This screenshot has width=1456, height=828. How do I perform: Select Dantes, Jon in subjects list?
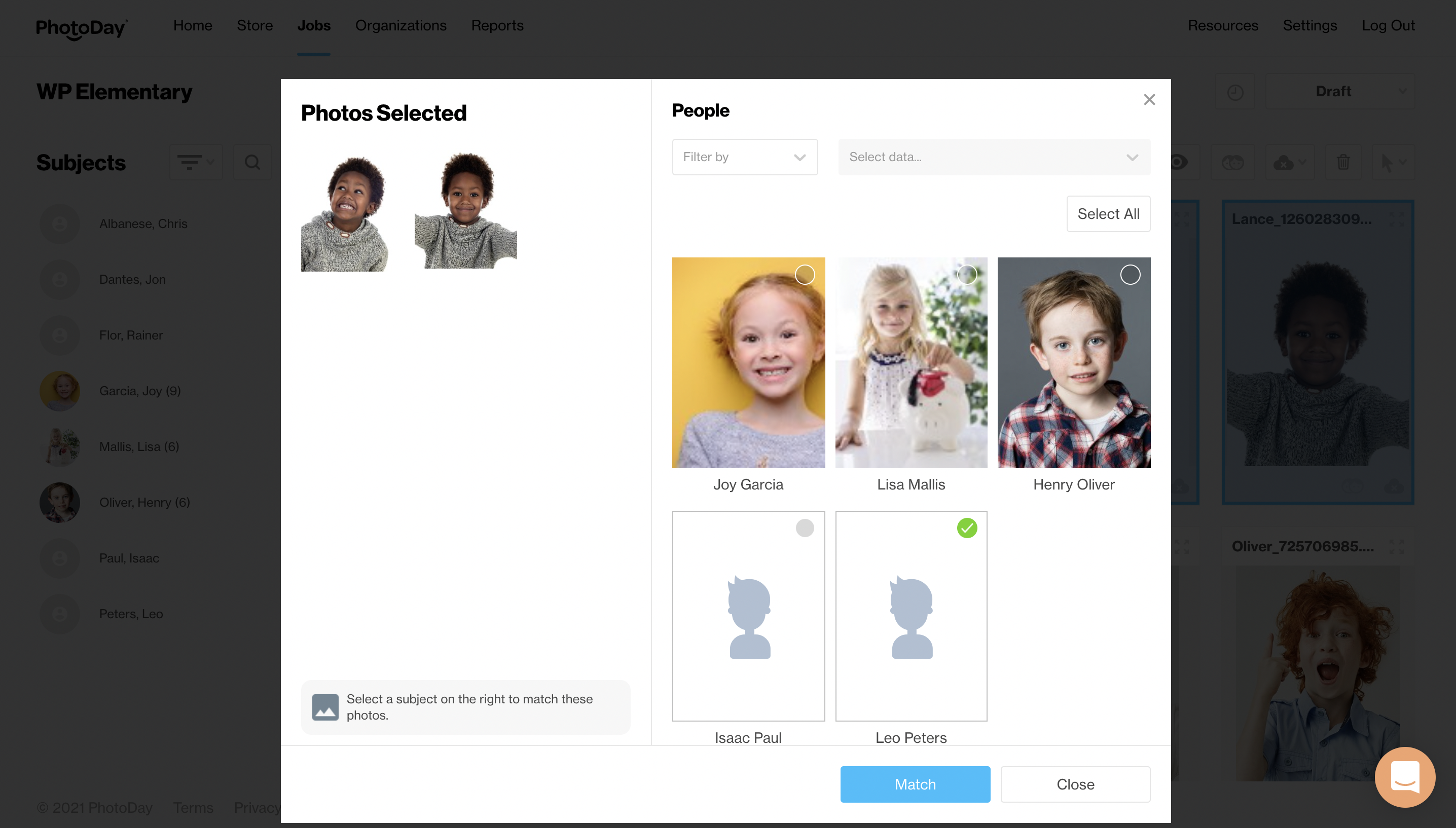click(x=132, y=279)
